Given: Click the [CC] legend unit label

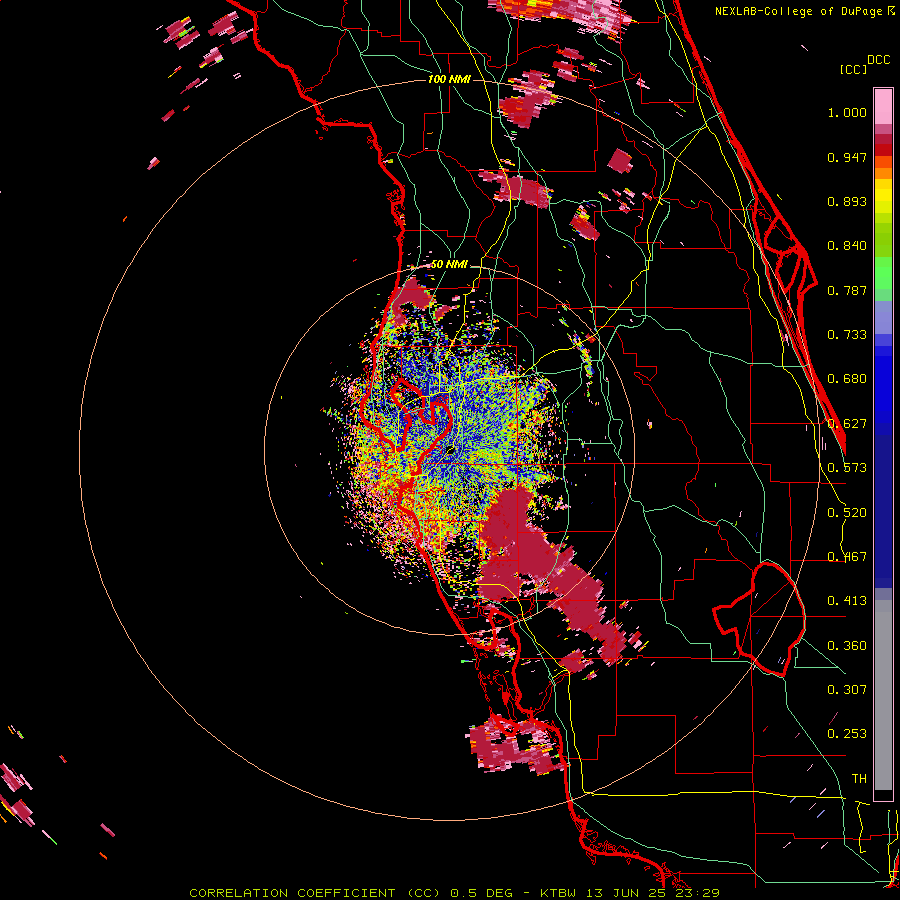Looking at the screenshot, I should 854,69.
